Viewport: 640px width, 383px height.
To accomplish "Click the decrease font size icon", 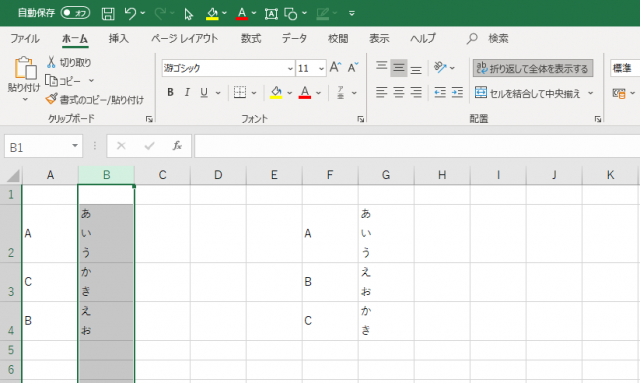I will 353,67.
